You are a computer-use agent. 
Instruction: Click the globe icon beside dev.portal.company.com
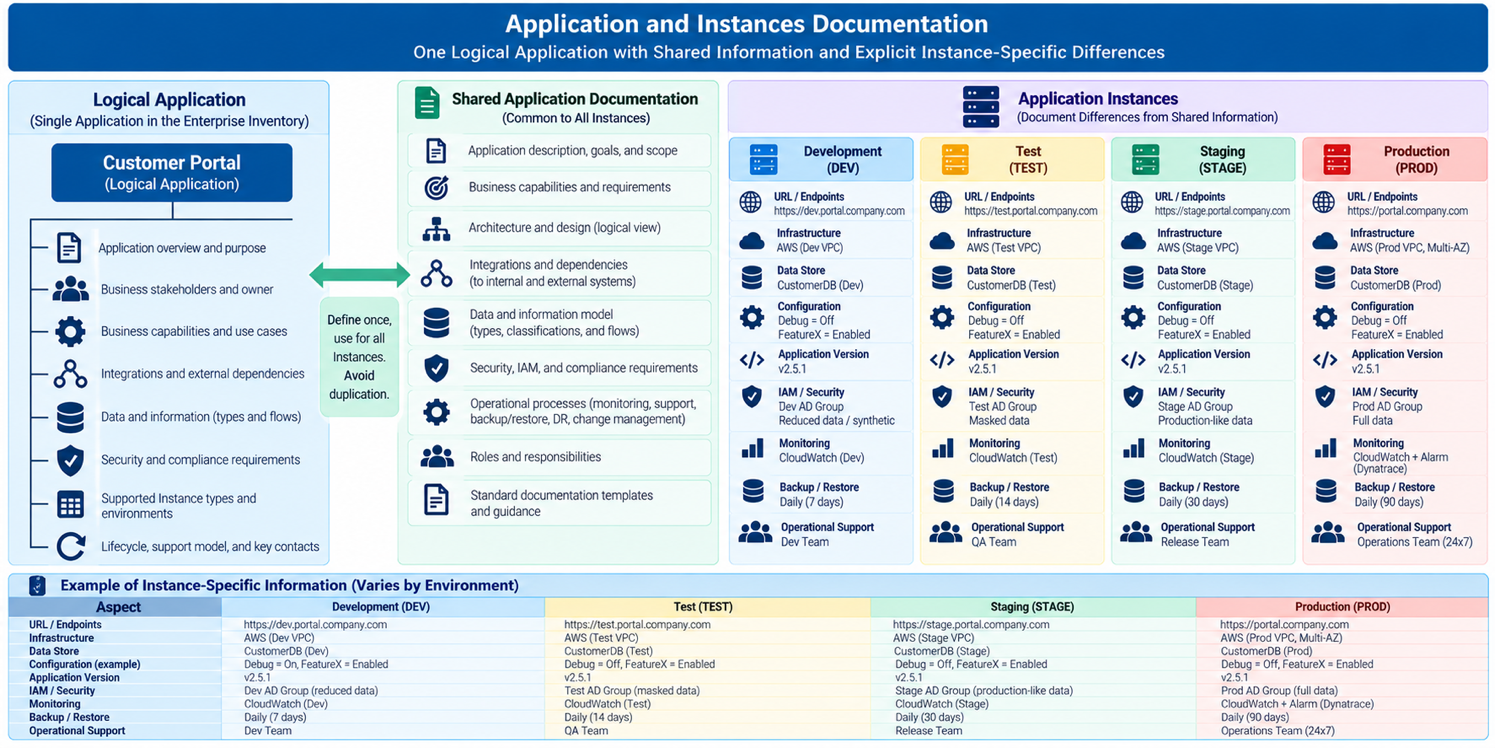[x=751, y=202]
